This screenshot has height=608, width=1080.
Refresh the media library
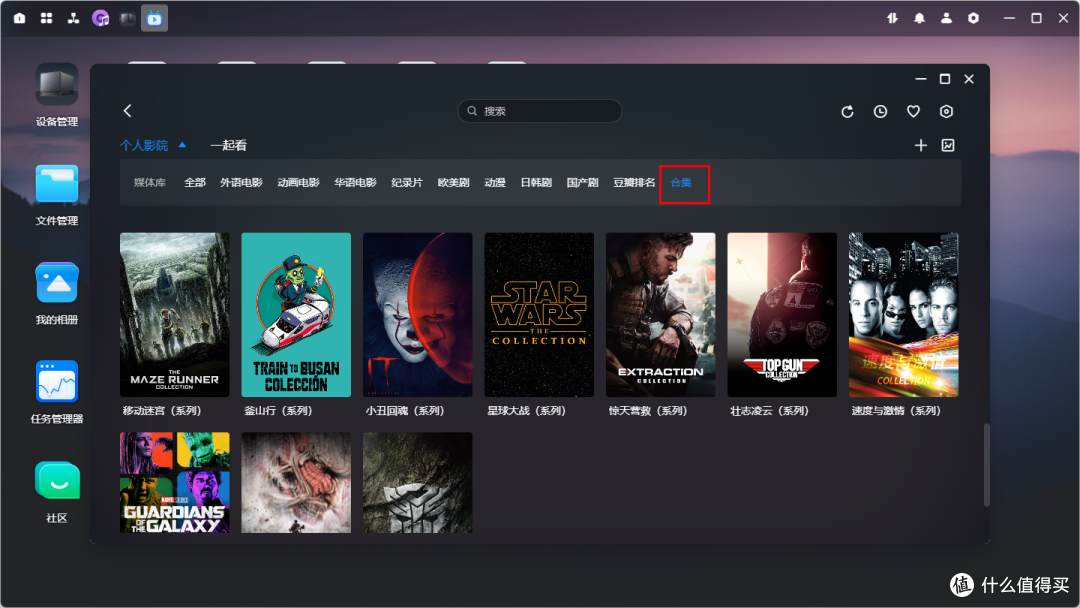[x=847, y=112]
